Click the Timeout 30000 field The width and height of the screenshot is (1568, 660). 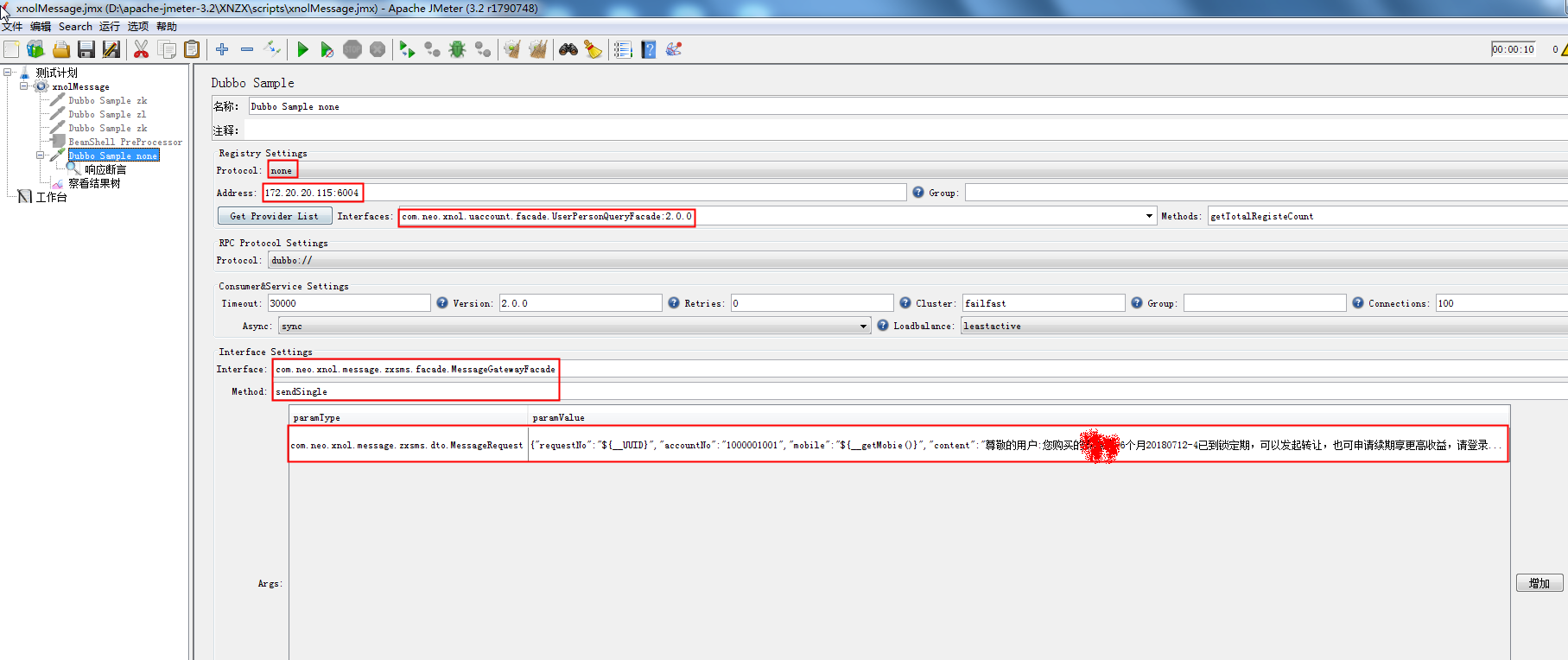pyautogui.click(x=349, y=303)
